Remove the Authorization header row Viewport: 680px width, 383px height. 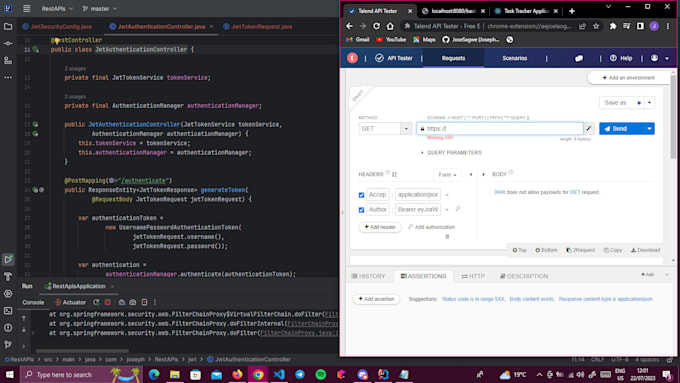click(x=447, y=210)
